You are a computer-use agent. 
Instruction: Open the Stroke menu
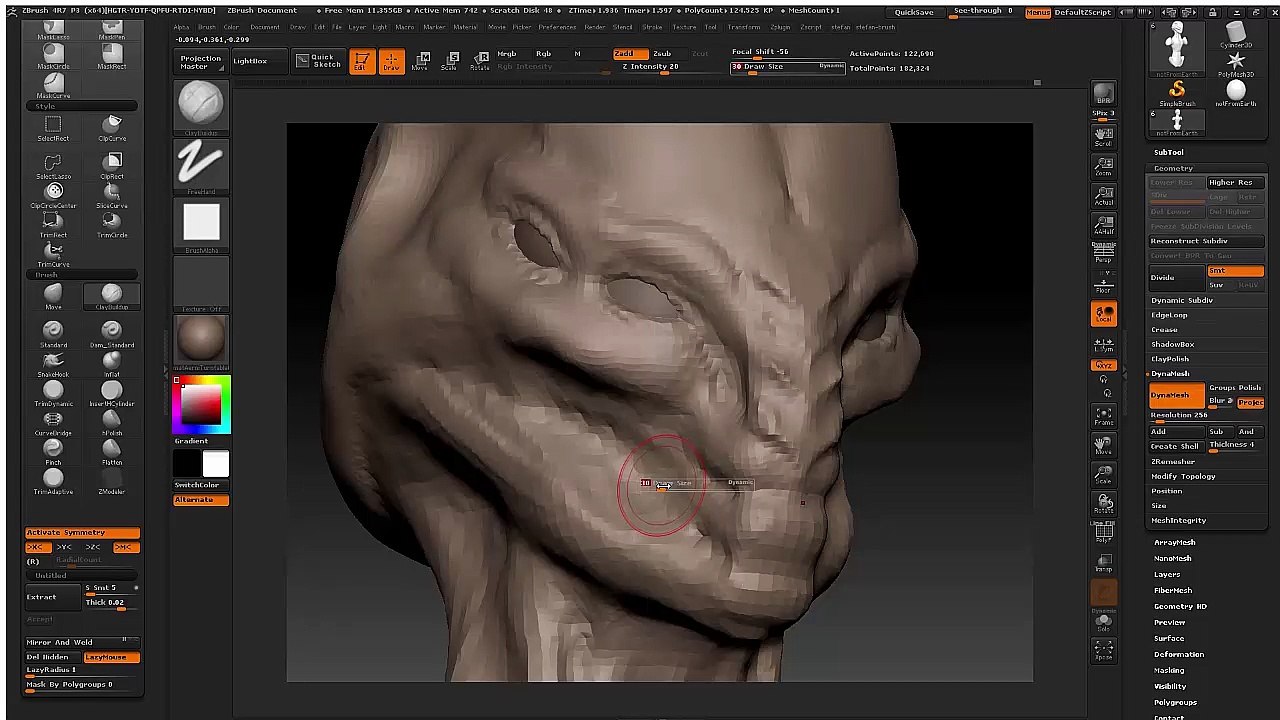pyautogui.click(x=652, y=27)
